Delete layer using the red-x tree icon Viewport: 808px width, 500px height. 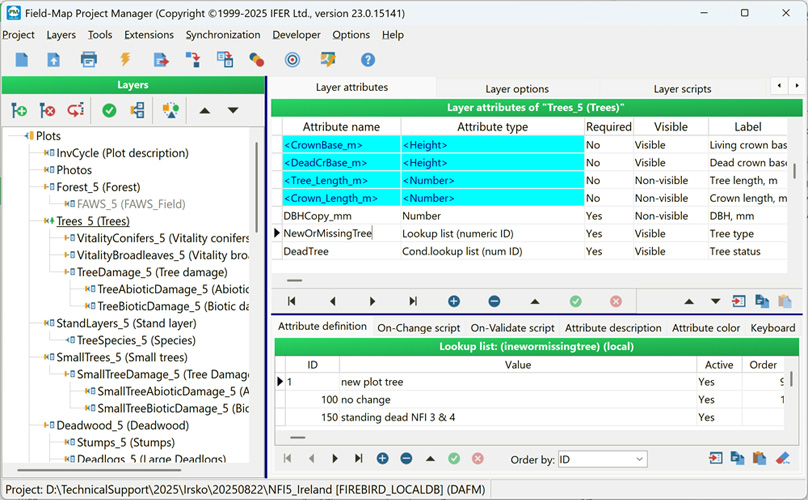(x=47, y=110)
